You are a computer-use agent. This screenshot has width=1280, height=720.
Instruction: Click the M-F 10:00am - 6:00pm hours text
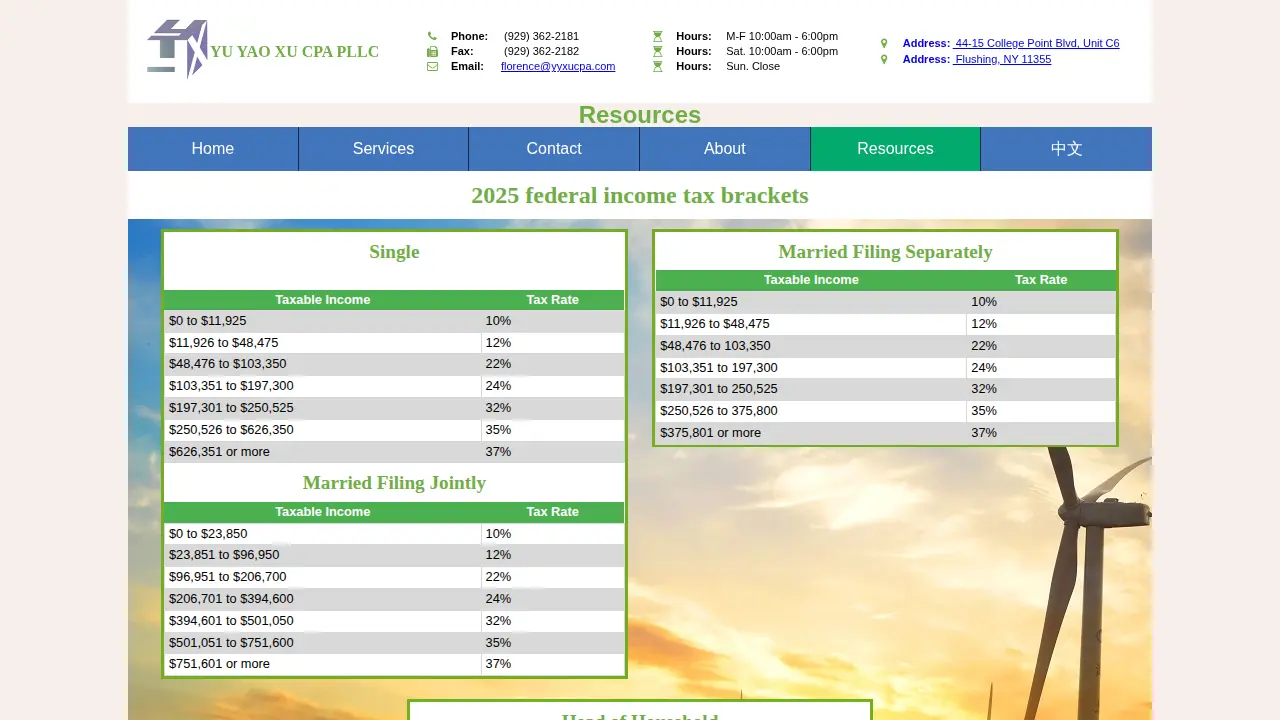[x=782, y=36]
